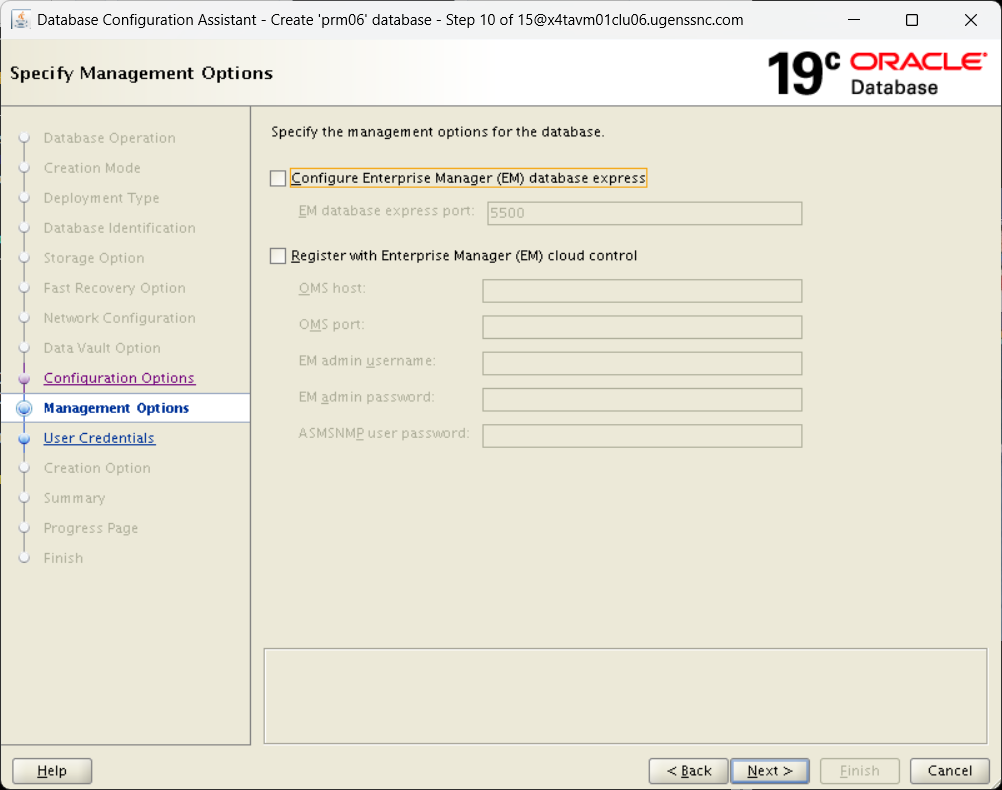Proceed with the Next button
Screen dimensions: 1002x790
coord(770,771)
